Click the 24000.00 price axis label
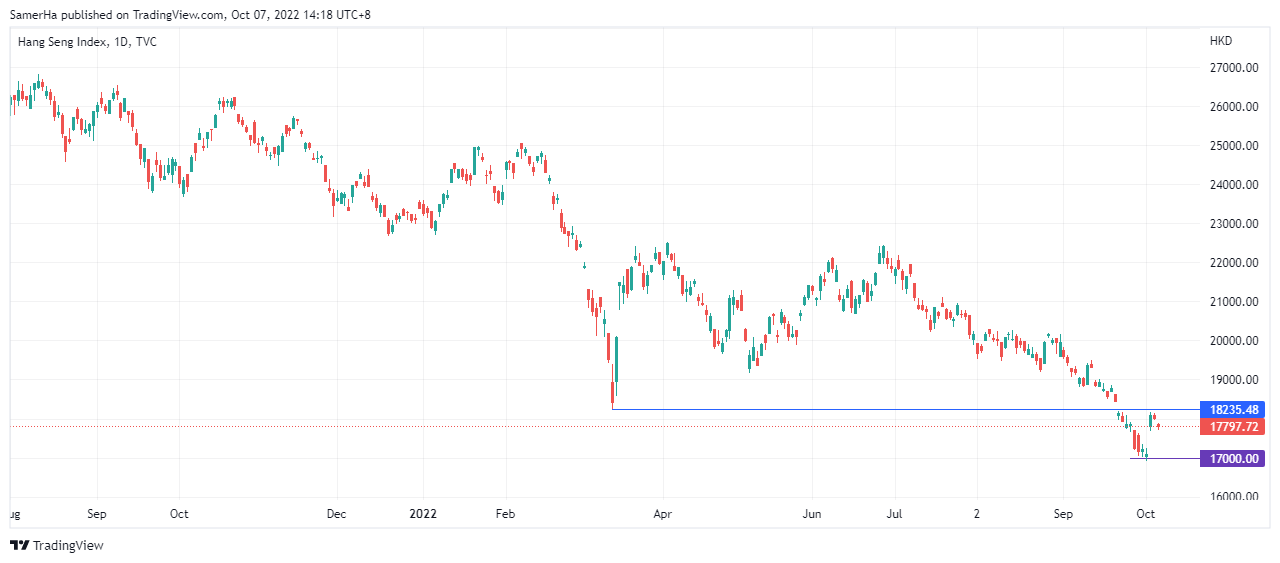Screen dimensions: 1280x563 pos(1235,185)
